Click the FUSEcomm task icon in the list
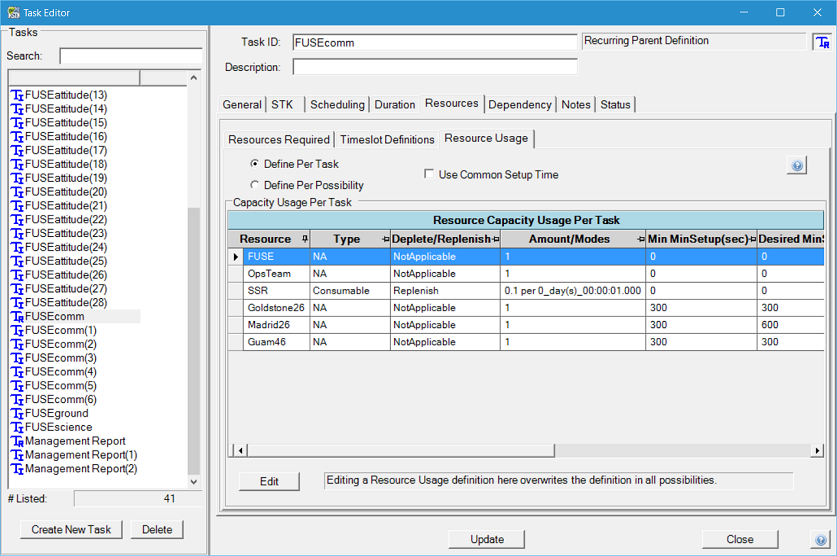The height and width of the screenshot is (556, 837). coord(17,317)
